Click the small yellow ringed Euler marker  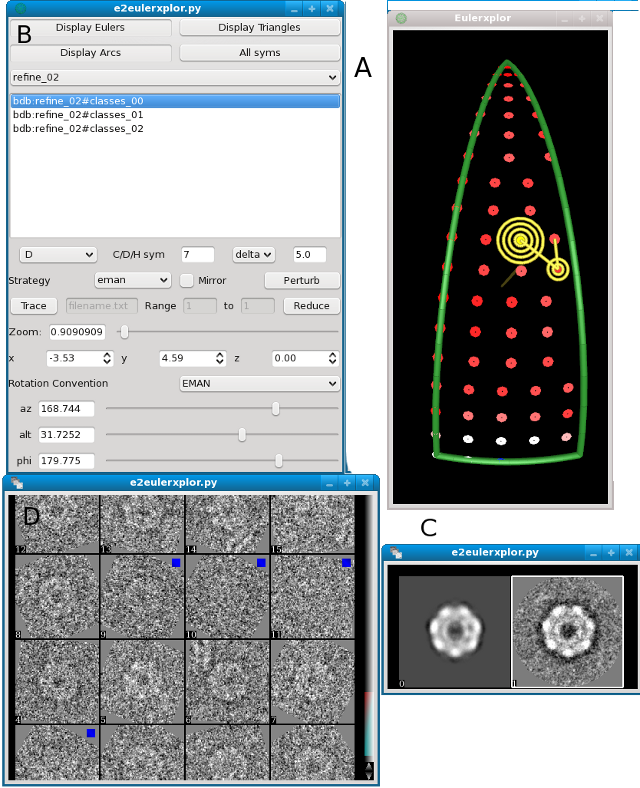coord(558,269)
